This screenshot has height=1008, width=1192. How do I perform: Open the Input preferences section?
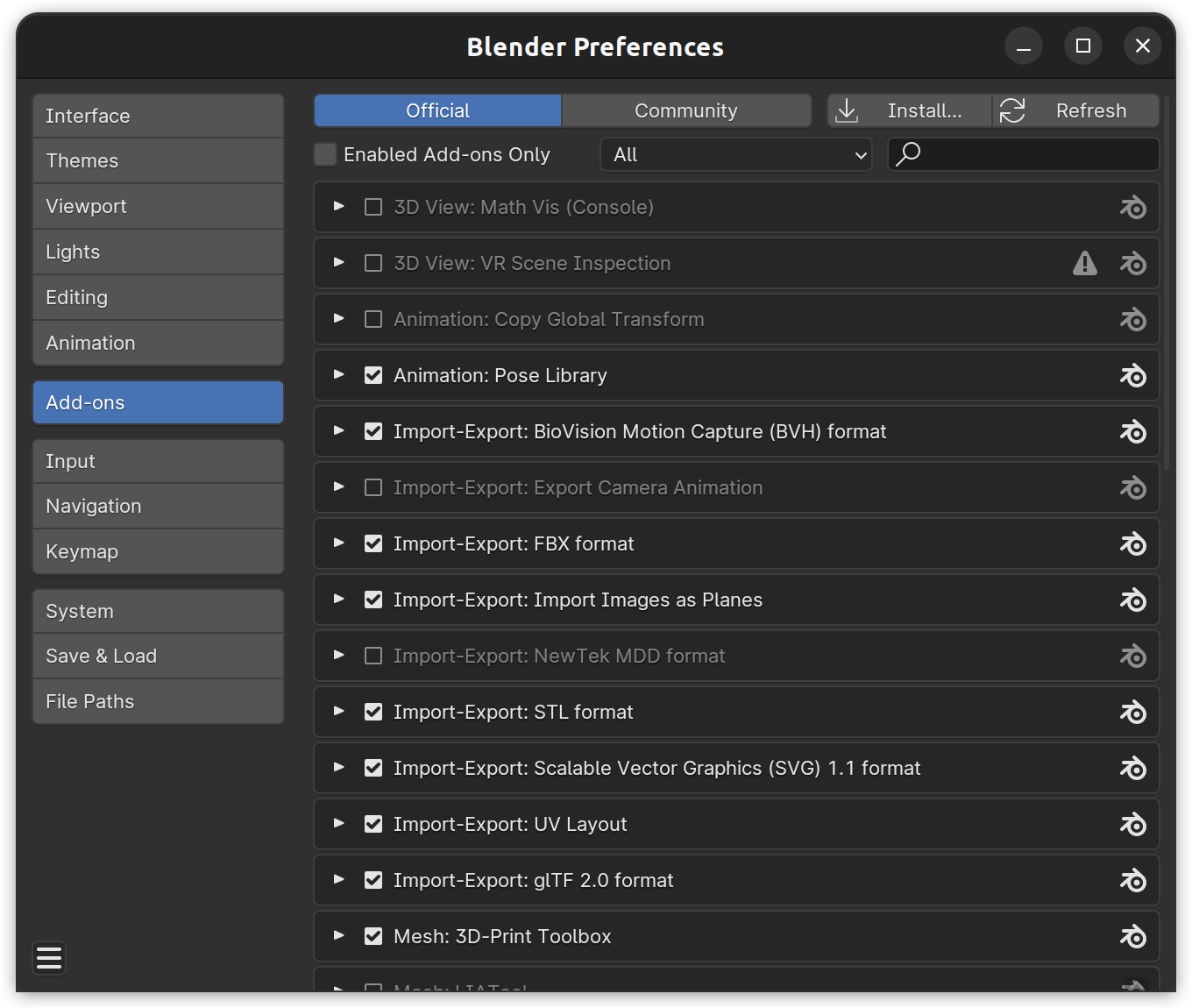point(158,461)
